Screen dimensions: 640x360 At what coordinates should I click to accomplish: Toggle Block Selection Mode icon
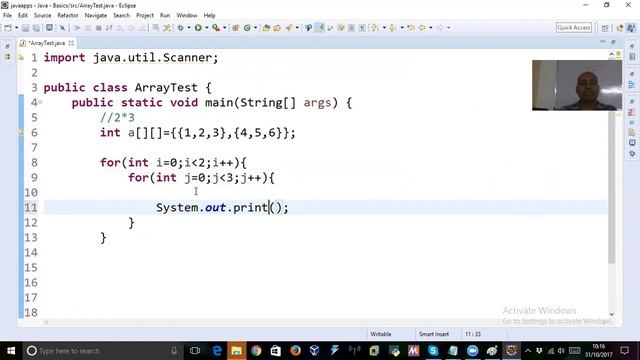click(x=351, y=28)
